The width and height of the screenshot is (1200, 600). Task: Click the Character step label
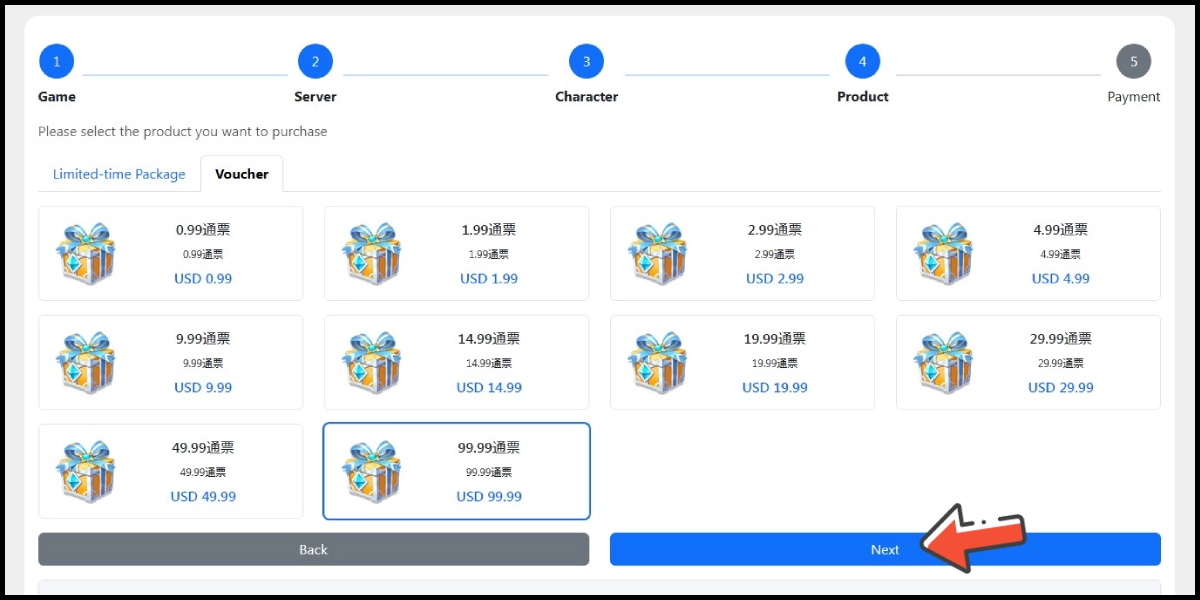tap(586, 97)
